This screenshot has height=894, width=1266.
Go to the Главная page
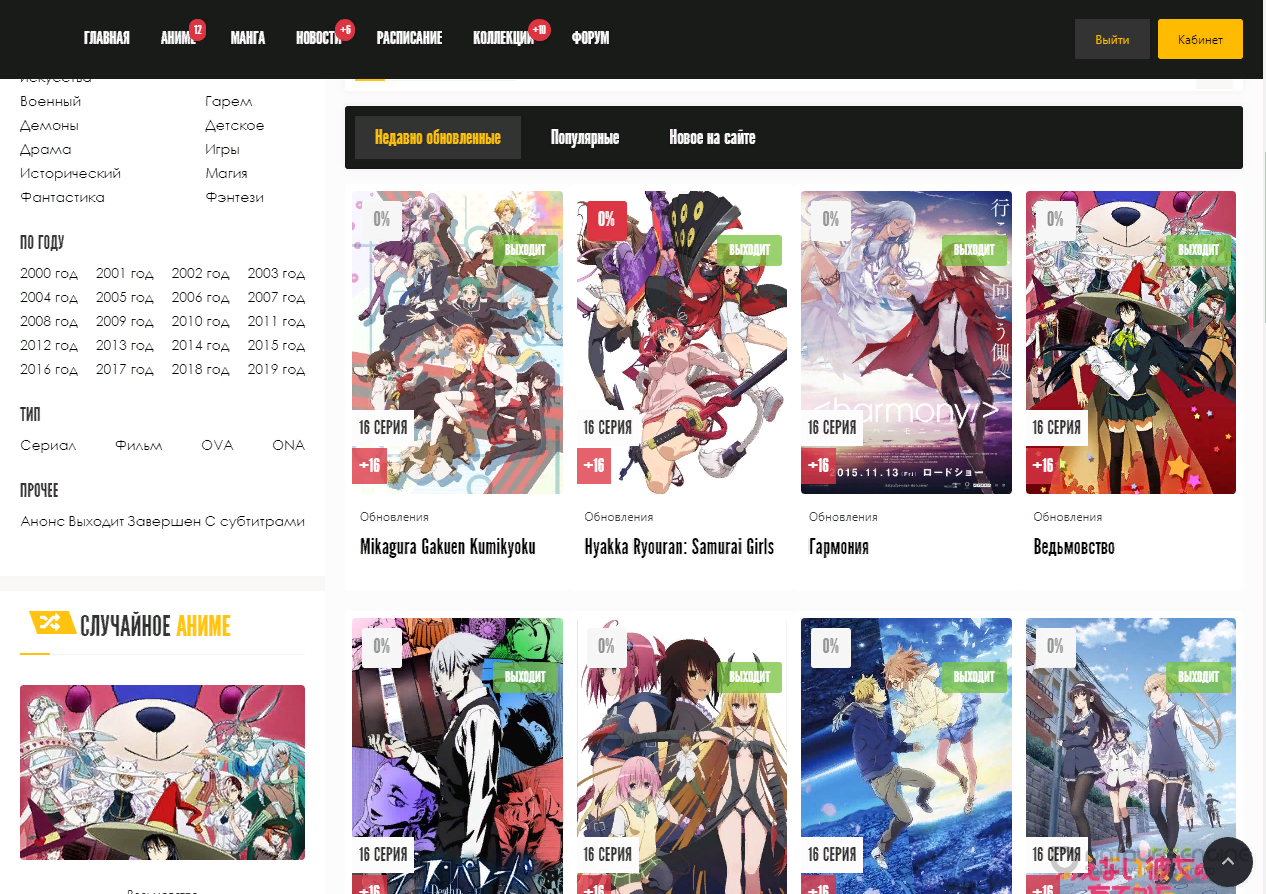(107, 38)
